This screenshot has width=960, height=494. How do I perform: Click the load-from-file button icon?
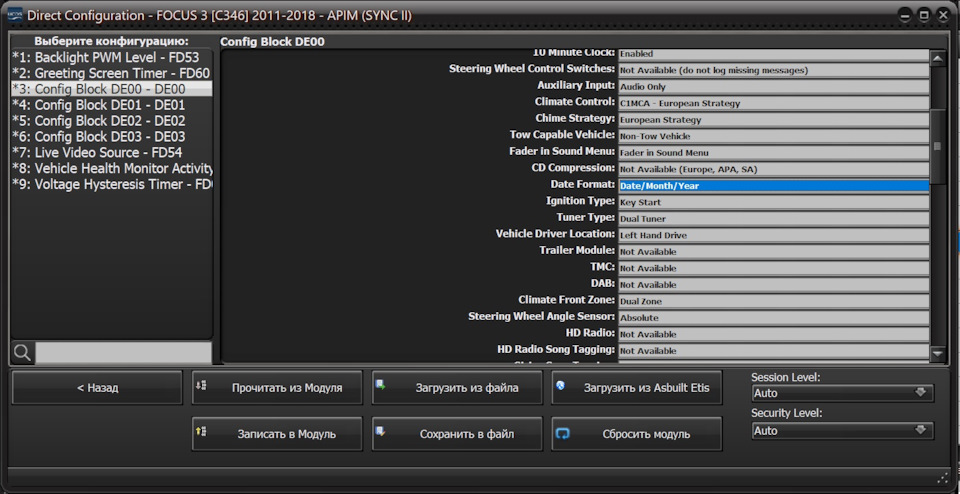coord(380,385)
